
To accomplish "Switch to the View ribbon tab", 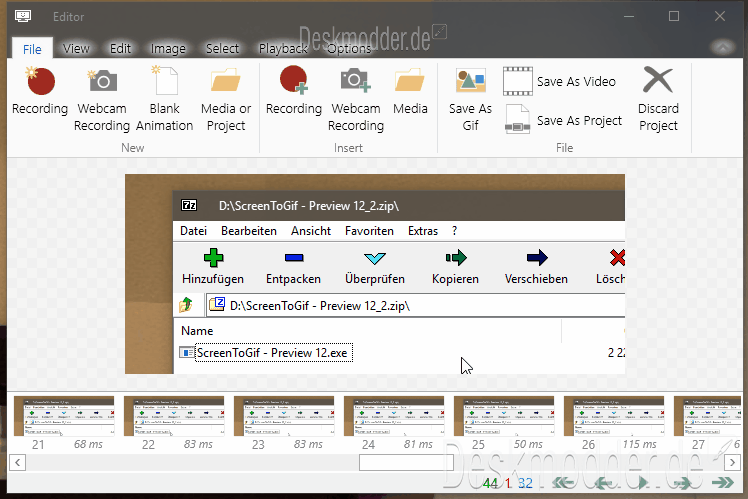I will tap(76, 49).
